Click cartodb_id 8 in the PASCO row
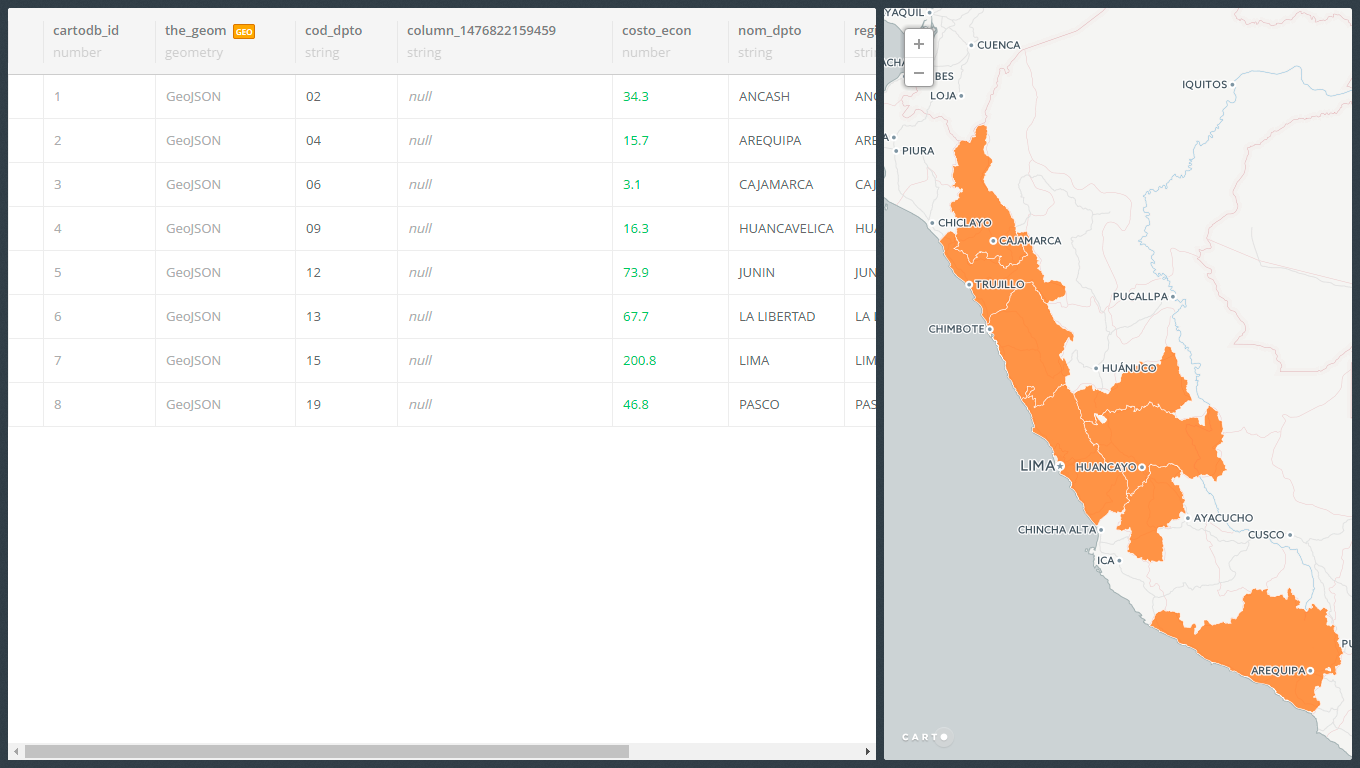The image size is (1360, 768). [x=57, y=405]
